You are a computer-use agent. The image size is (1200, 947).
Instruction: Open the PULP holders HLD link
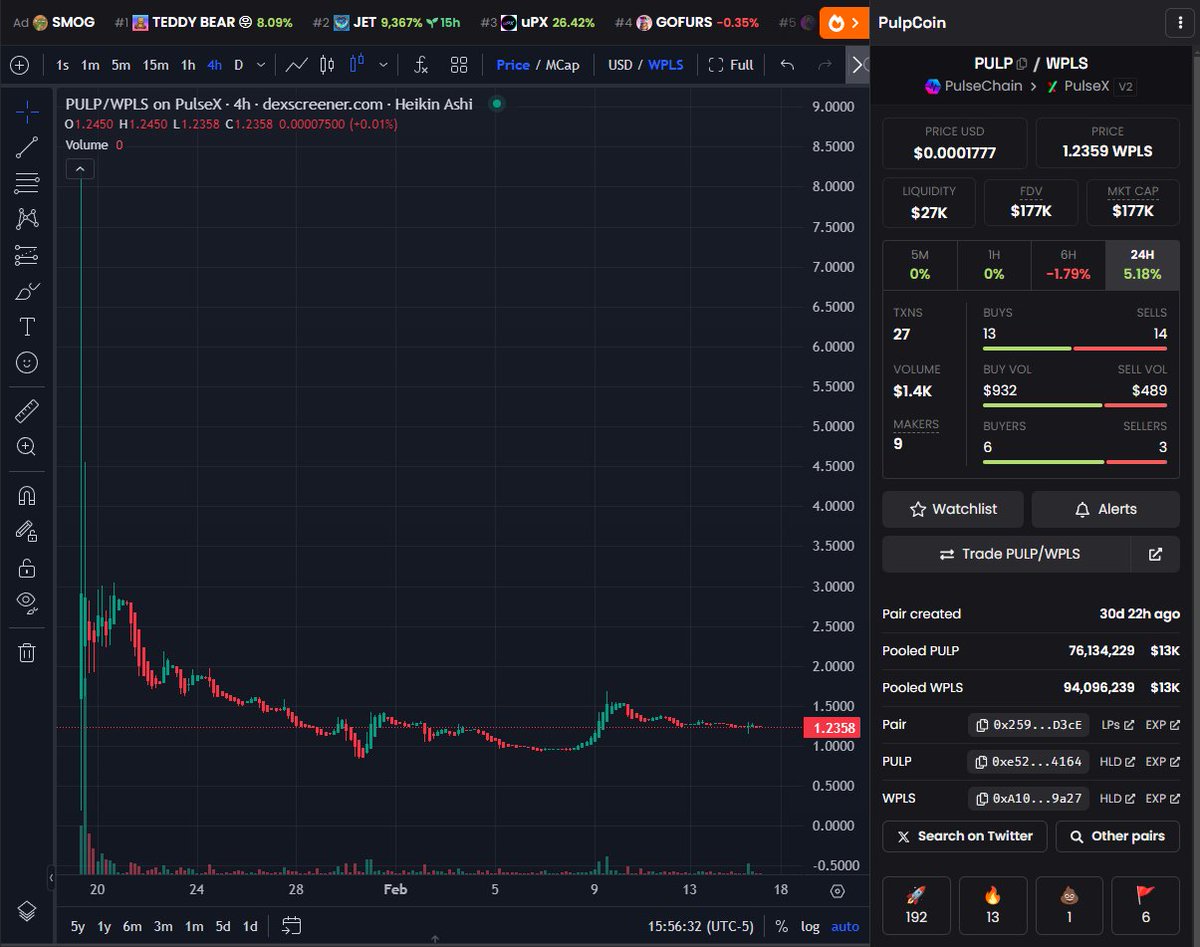[x=1118, y=762]
